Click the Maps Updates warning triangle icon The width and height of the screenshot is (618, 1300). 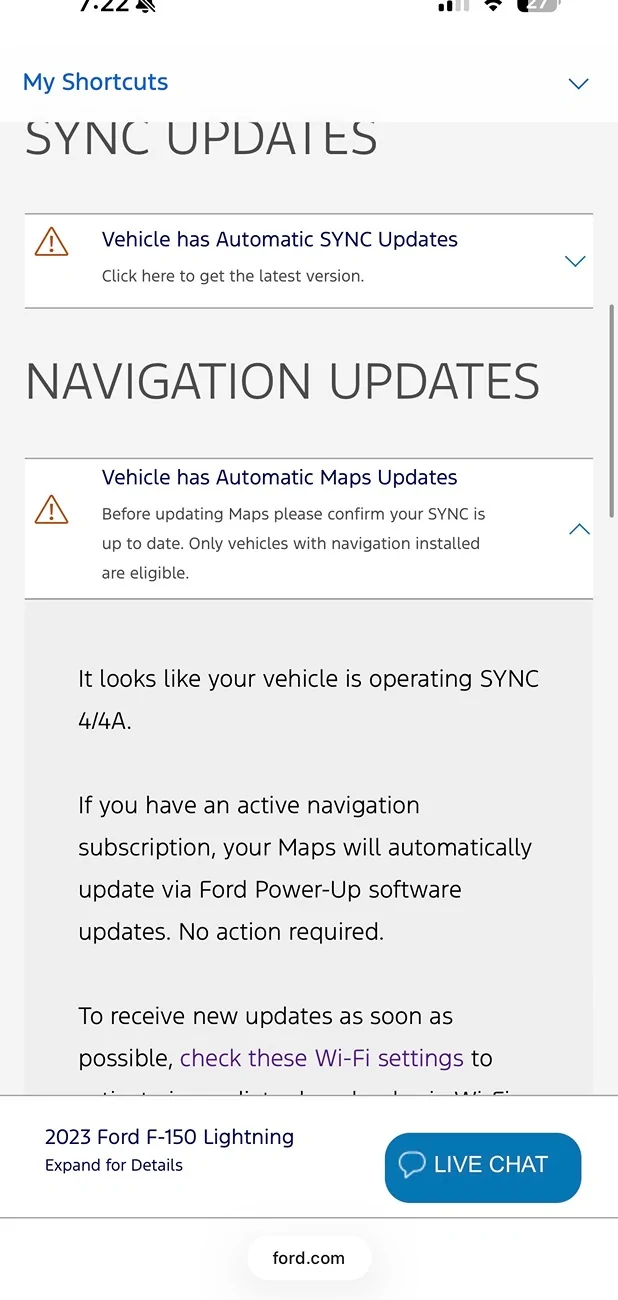click(51, 510)
